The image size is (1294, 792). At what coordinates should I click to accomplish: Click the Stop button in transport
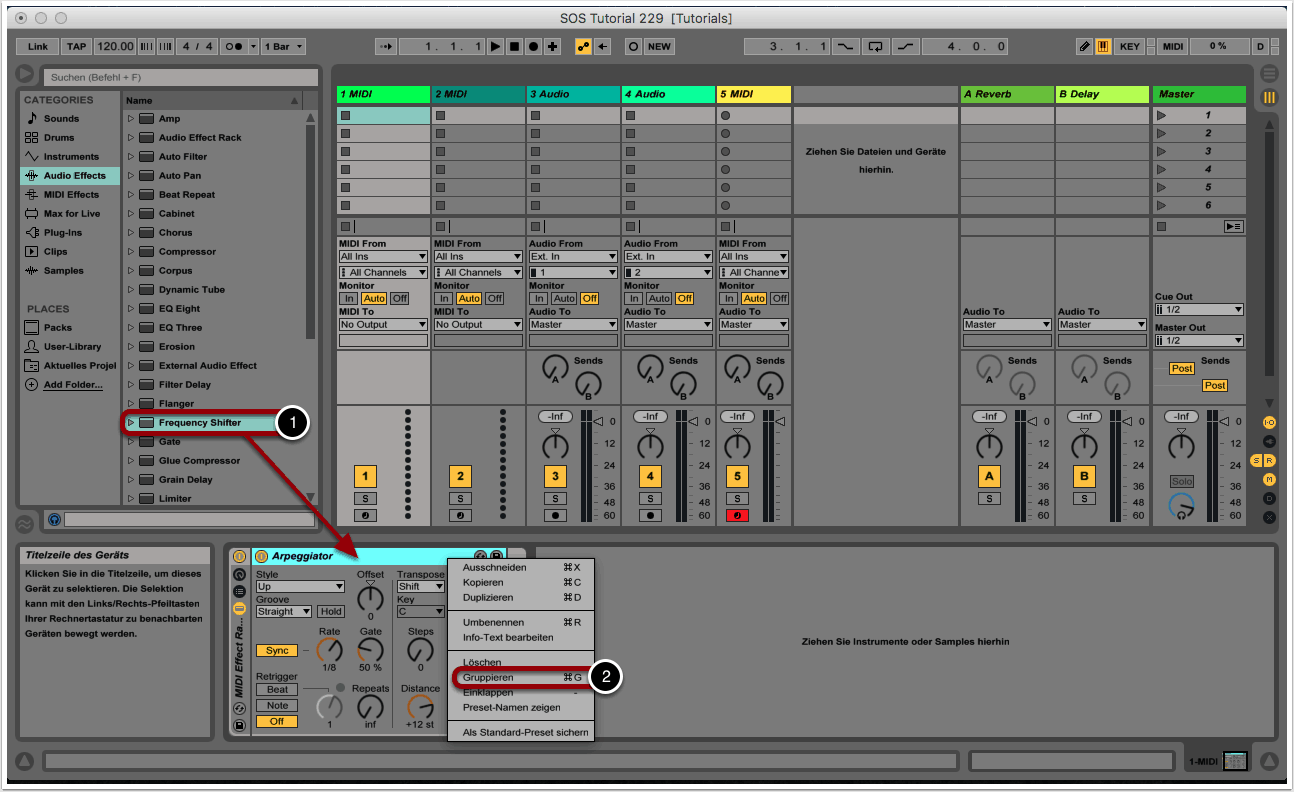pyautogui.click(x=514, y=46)
